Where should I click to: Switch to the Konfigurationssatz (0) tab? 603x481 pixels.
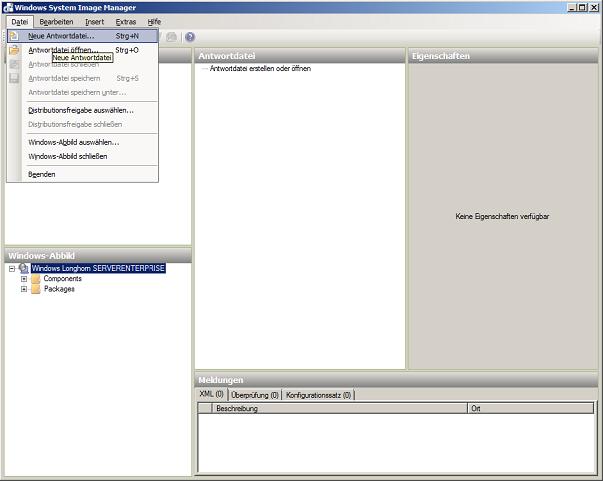click(x=318, y=395)
